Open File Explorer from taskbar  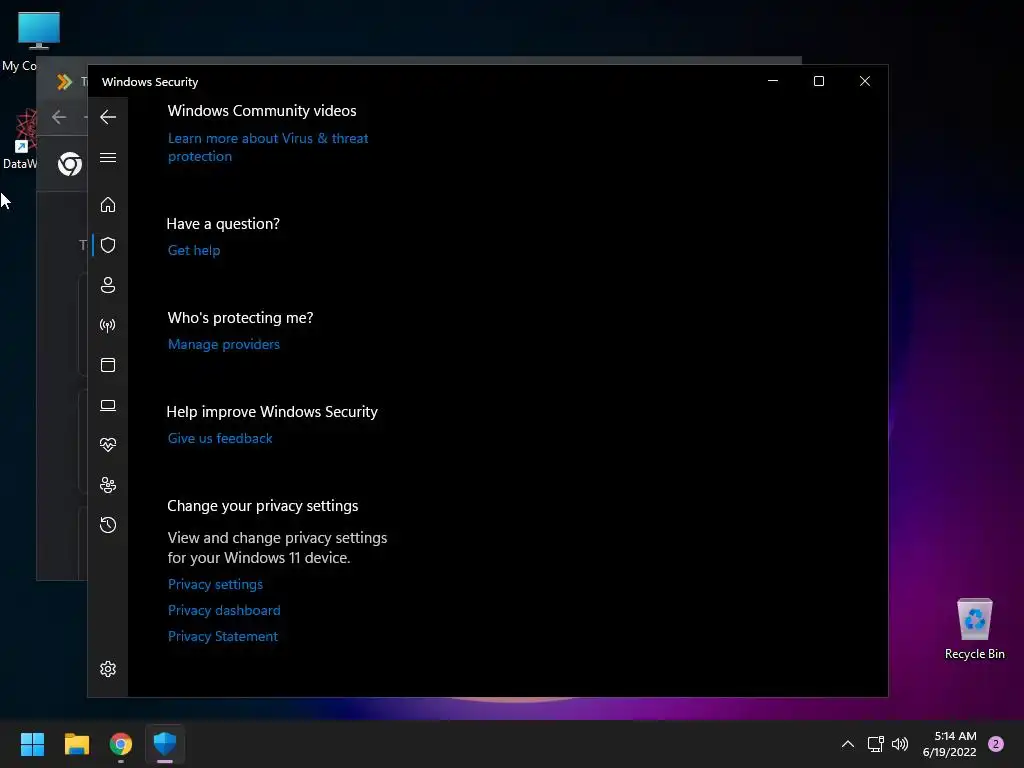tap(76, 744)
